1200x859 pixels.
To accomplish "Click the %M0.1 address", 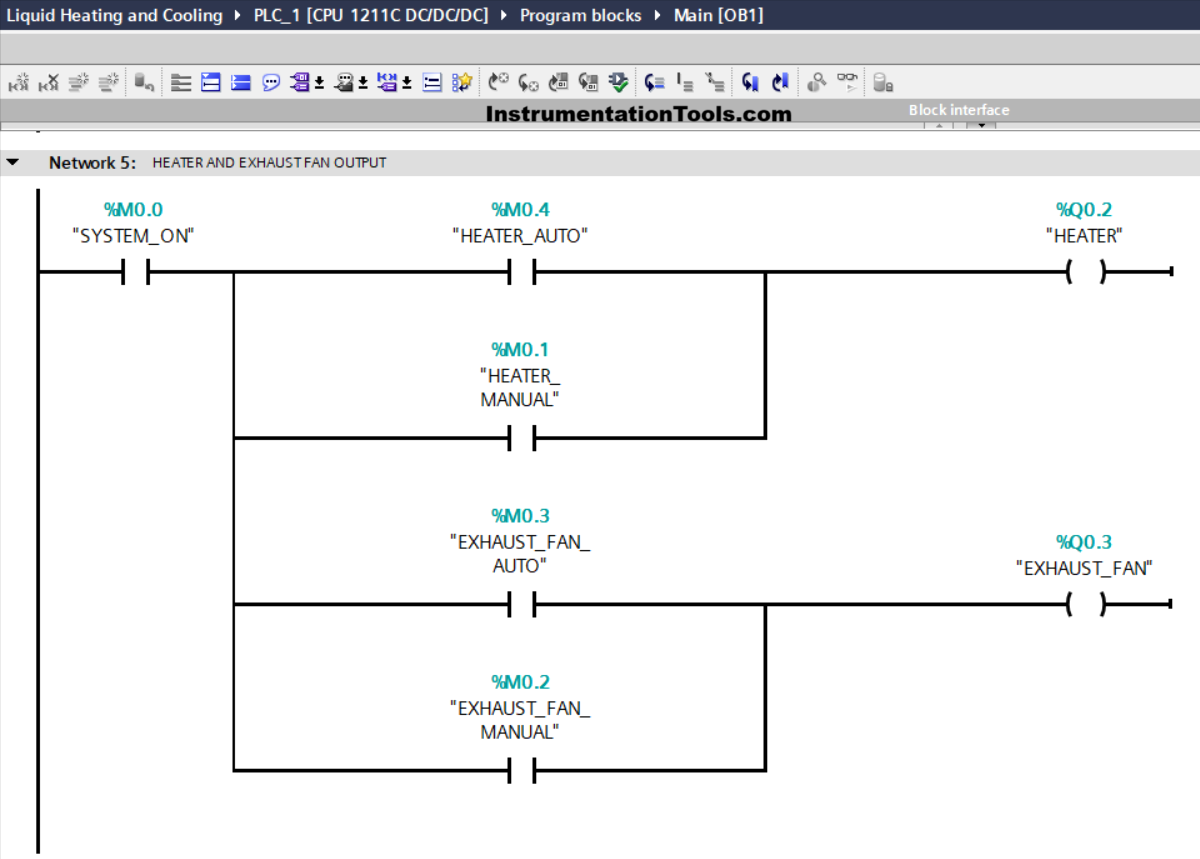I will pyautogui.click(x=520, y=350).
